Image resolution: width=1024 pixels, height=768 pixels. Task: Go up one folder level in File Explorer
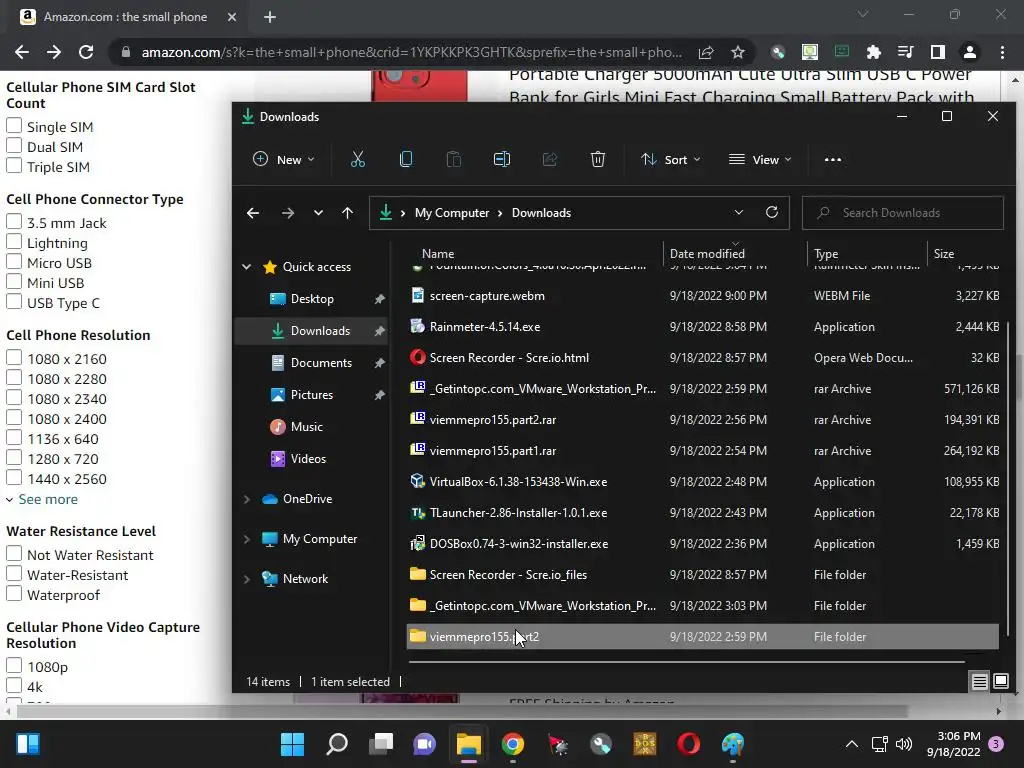pyautogui.click(x=347, y=213)
